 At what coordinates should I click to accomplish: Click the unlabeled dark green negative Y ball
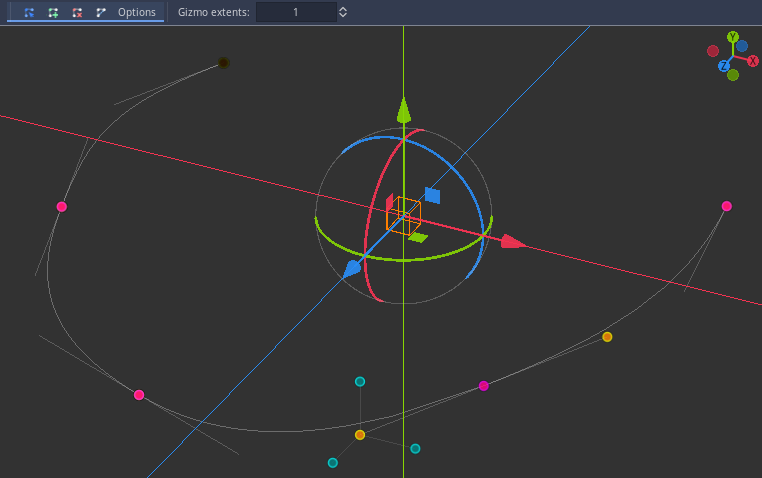tap(733, 75)
